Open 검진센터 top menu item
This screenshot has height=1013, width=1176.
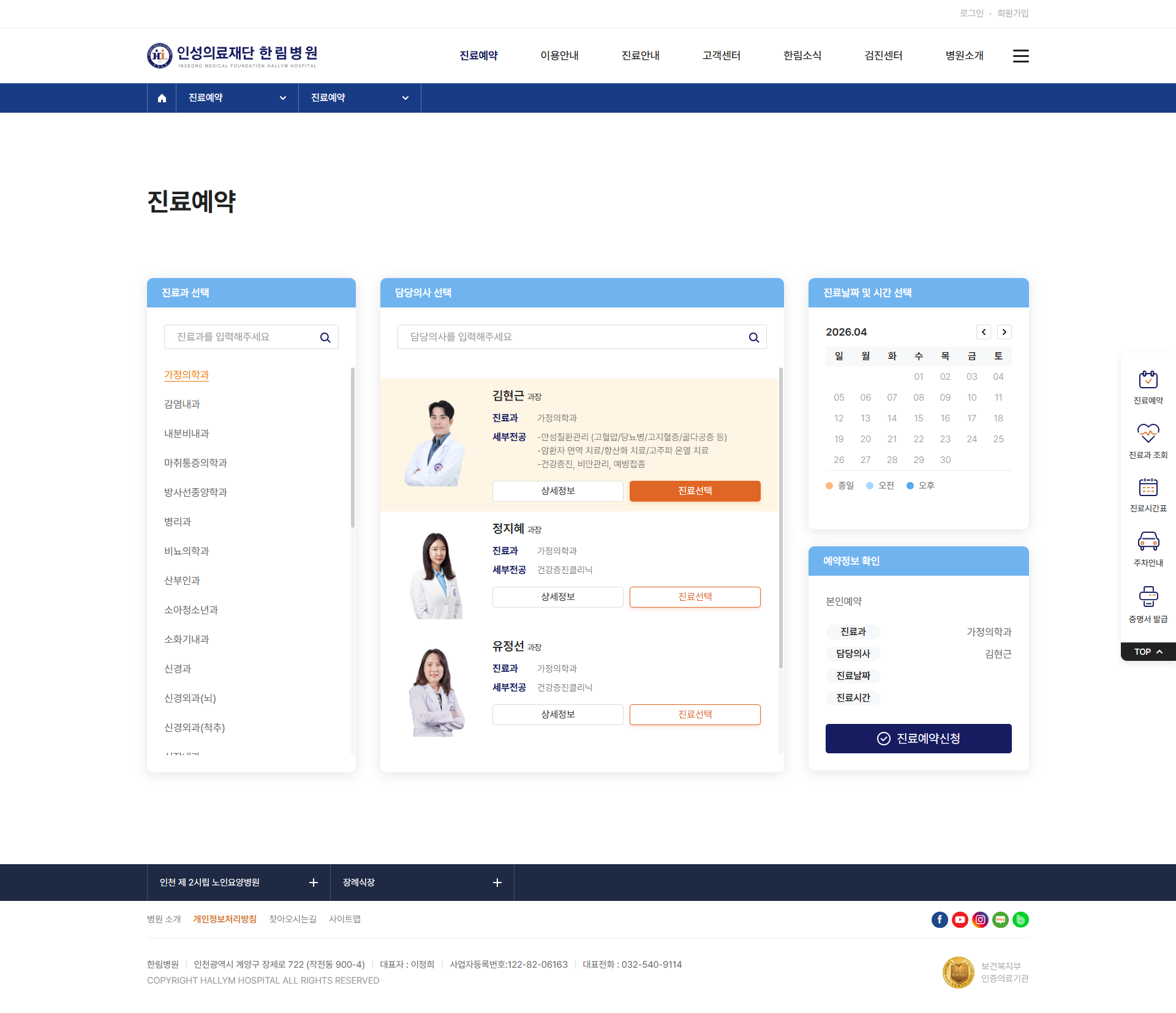pyautogui.click(x=883, y=56)
